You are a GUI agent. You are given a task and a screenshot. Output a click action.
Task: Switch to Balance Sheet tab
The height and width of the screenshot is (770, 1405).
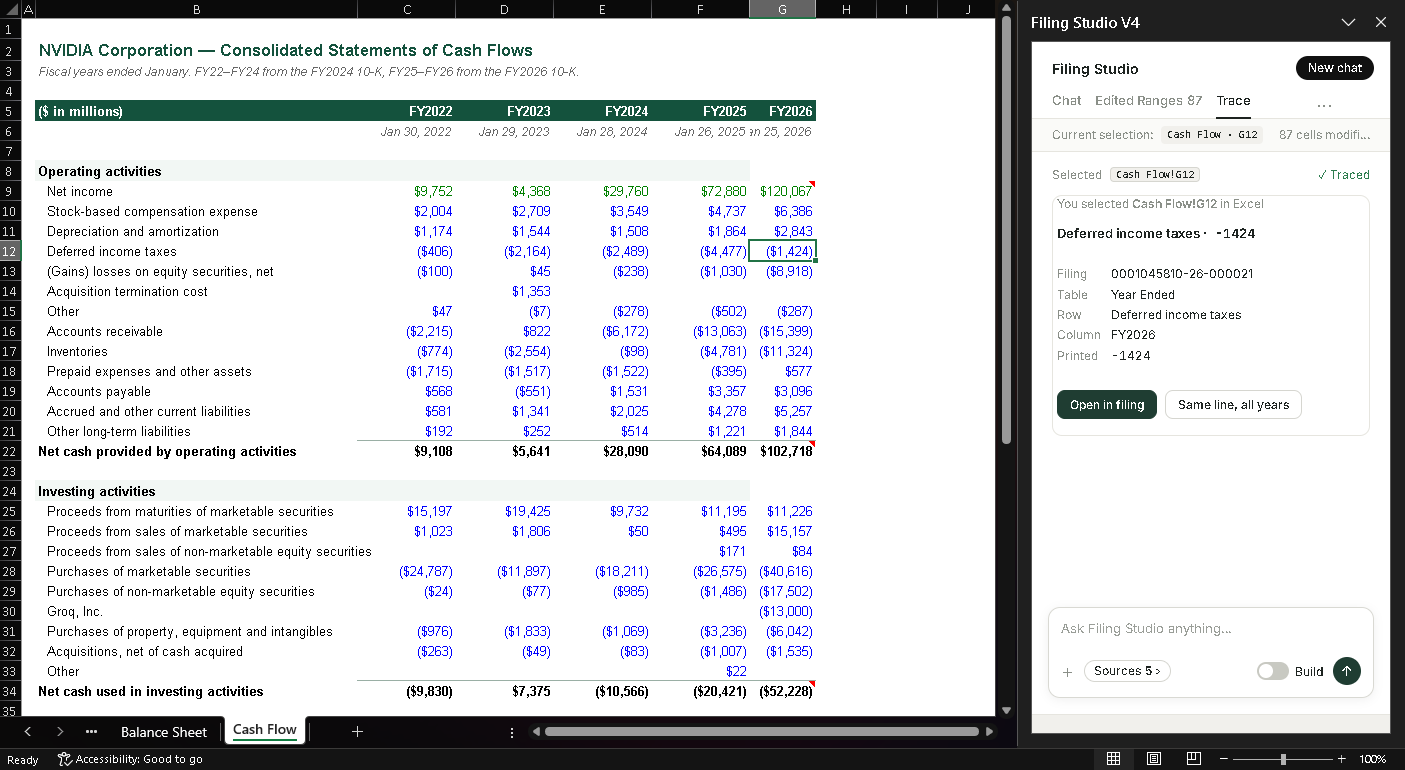pos(164,732)
